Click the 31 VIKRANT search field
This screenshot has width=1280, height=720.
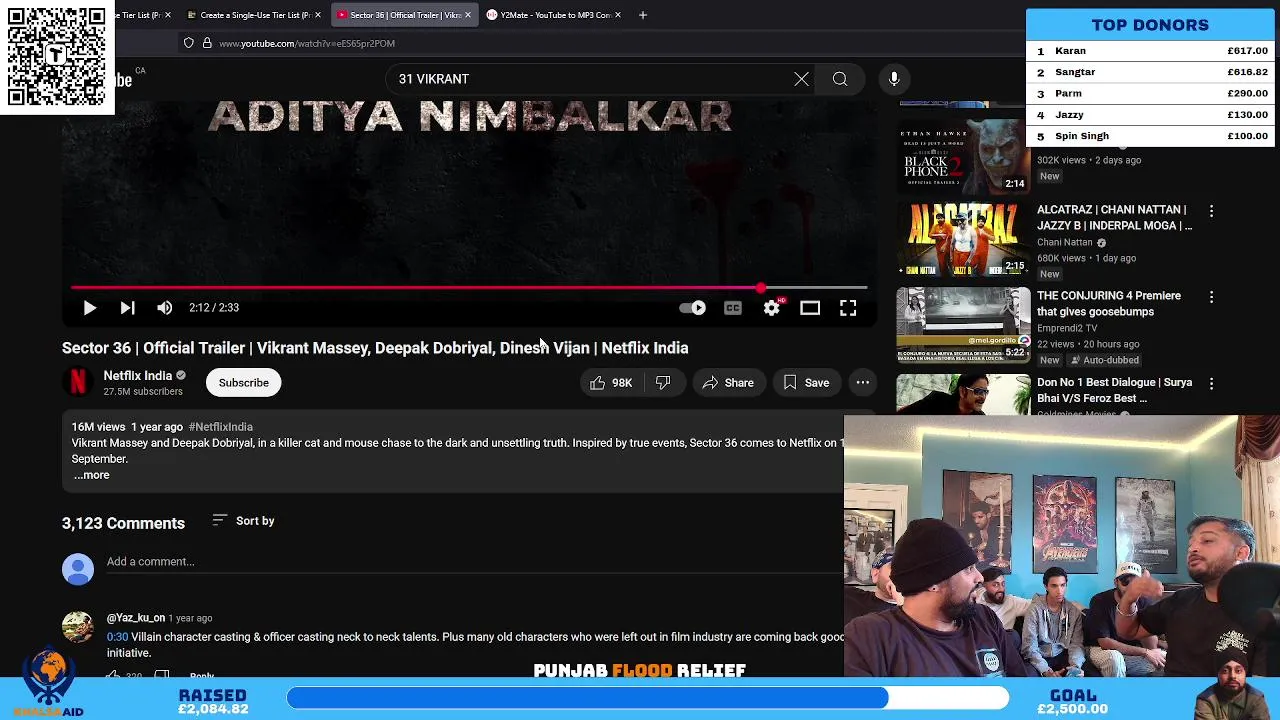click(x=590, y=79)
